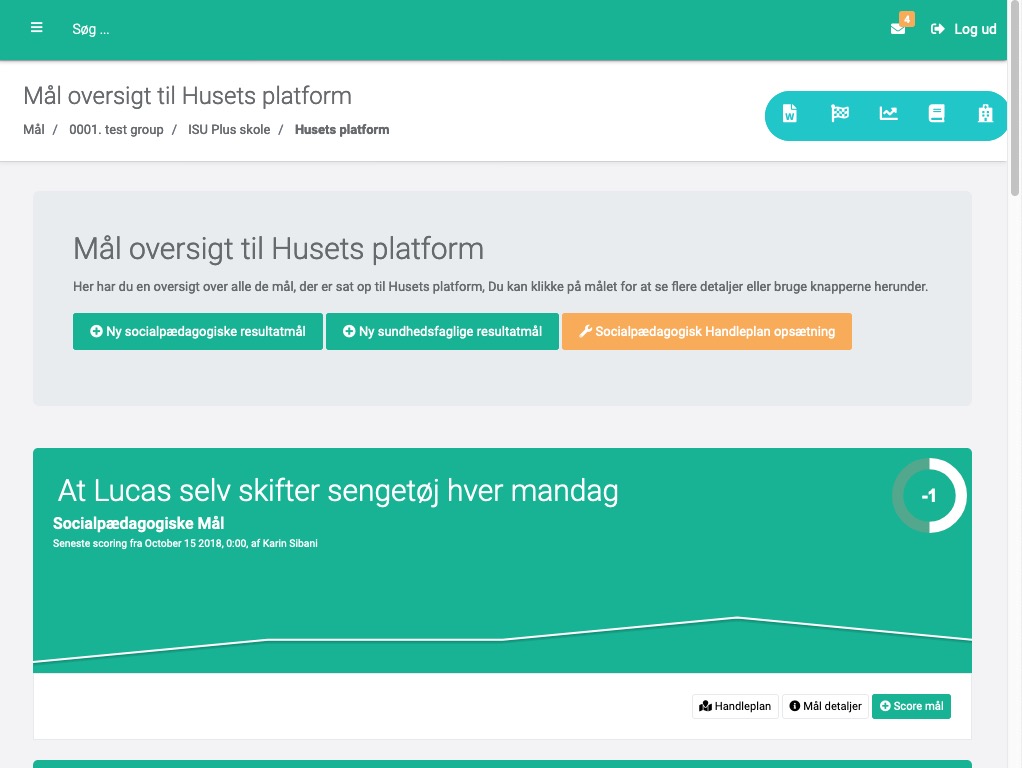Open the hamburger menu icon
Viewport: 1022px width, 768px height.
37,28
